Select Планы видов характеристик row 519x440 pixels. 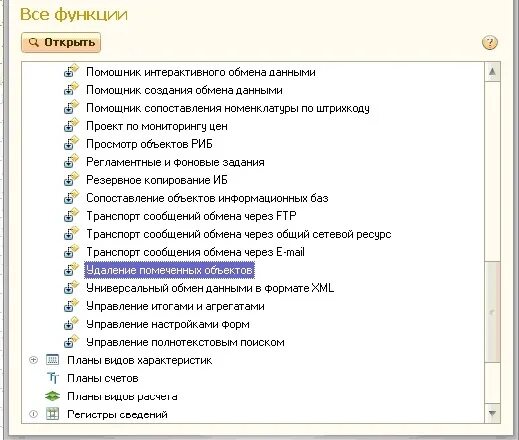(x=140, y=360)
